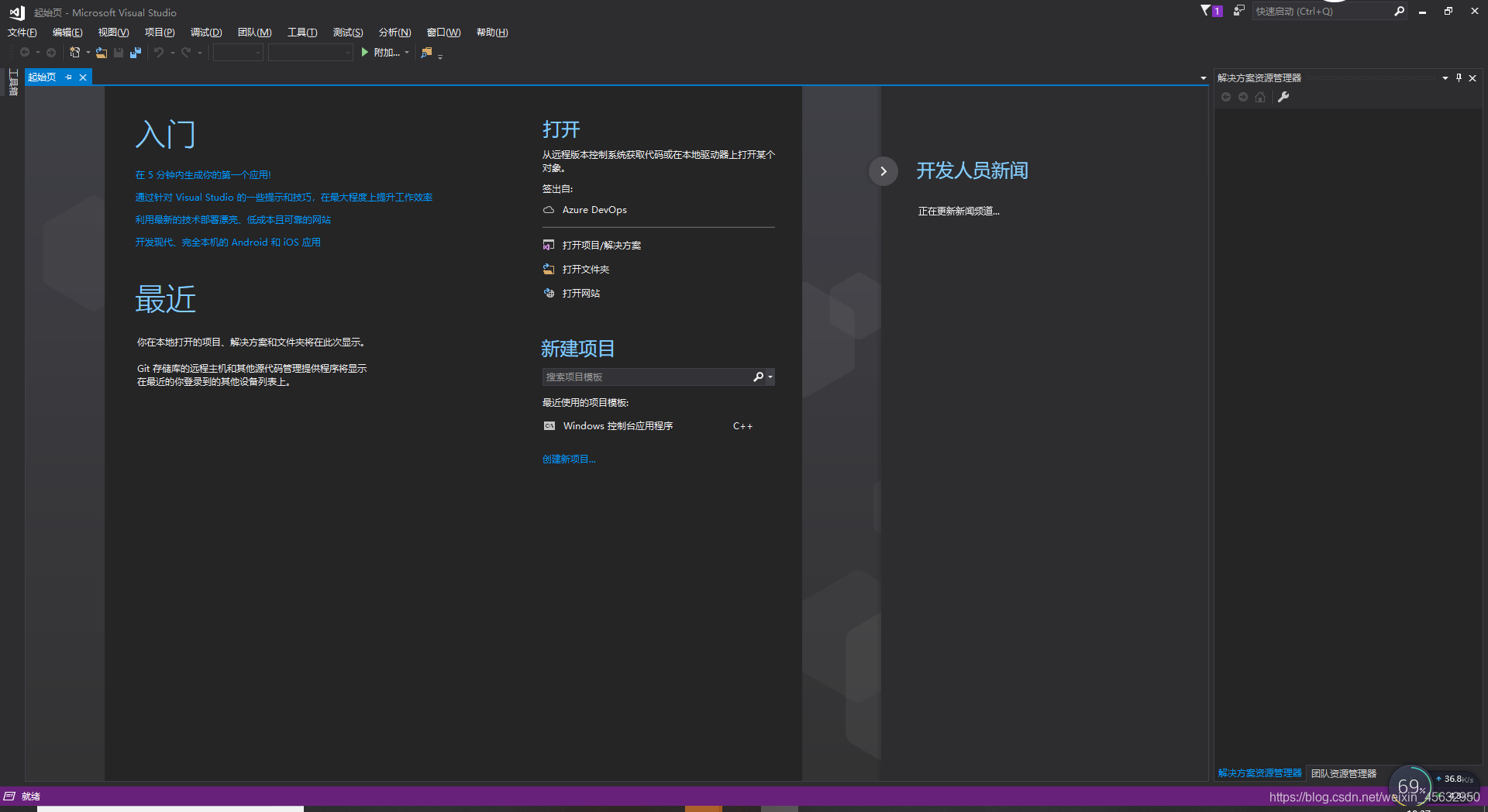Click the Visual Studio logo icon
Viewport: 1488px width, 812px height.
click(16, 12)
